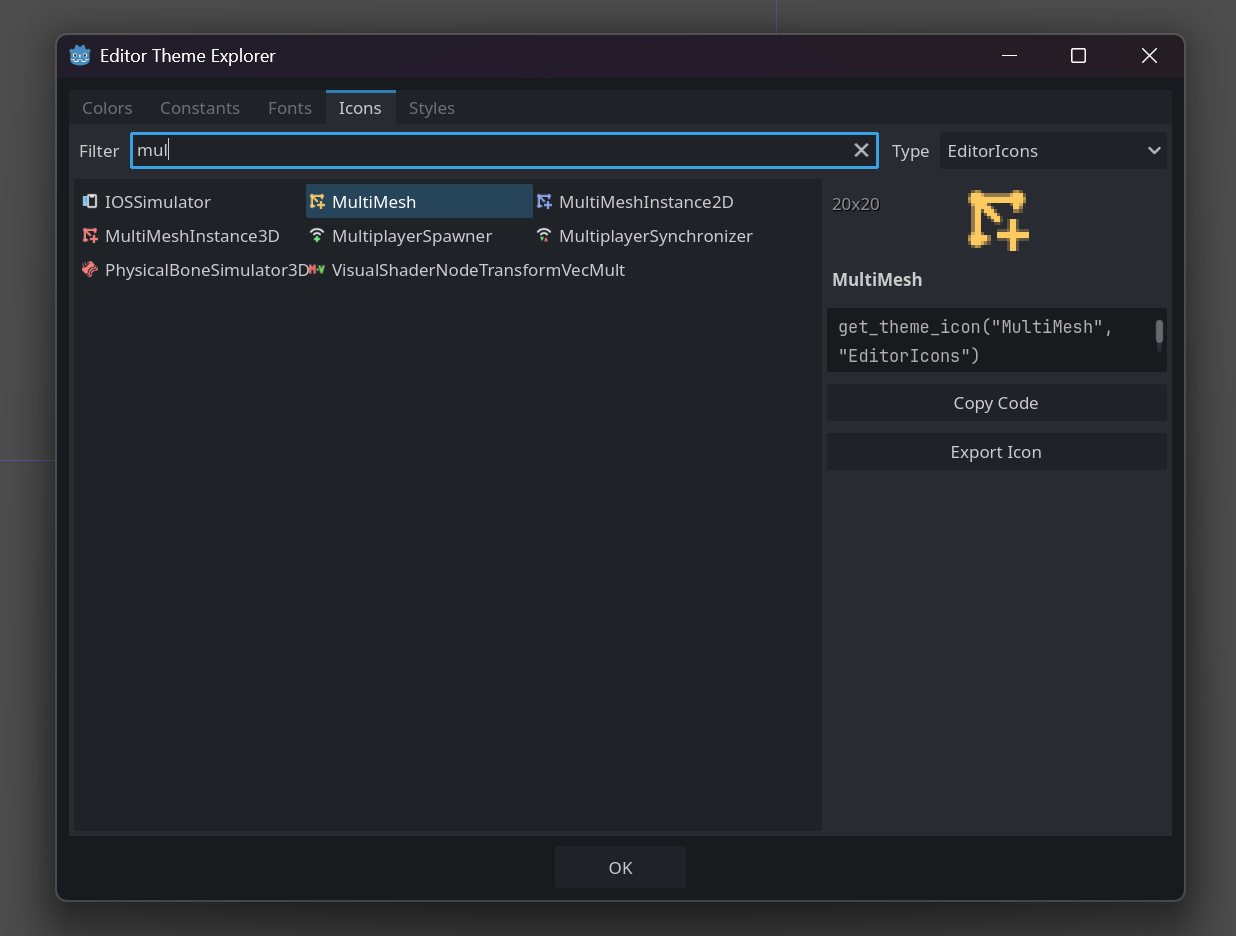Click the Copy Code button

coord(996,403)
